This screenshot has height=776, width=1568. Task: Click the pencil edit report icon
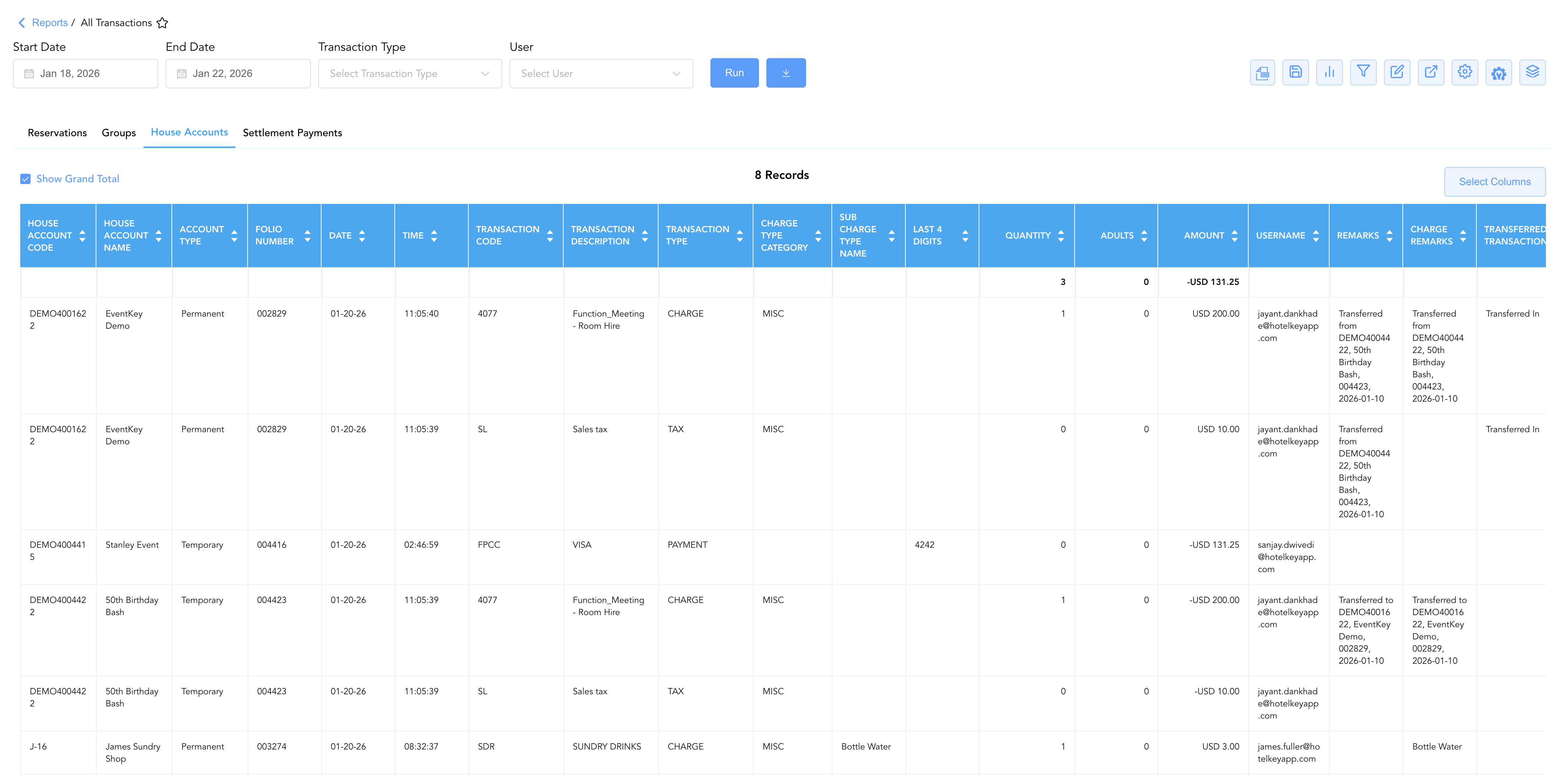point(1397,73)
